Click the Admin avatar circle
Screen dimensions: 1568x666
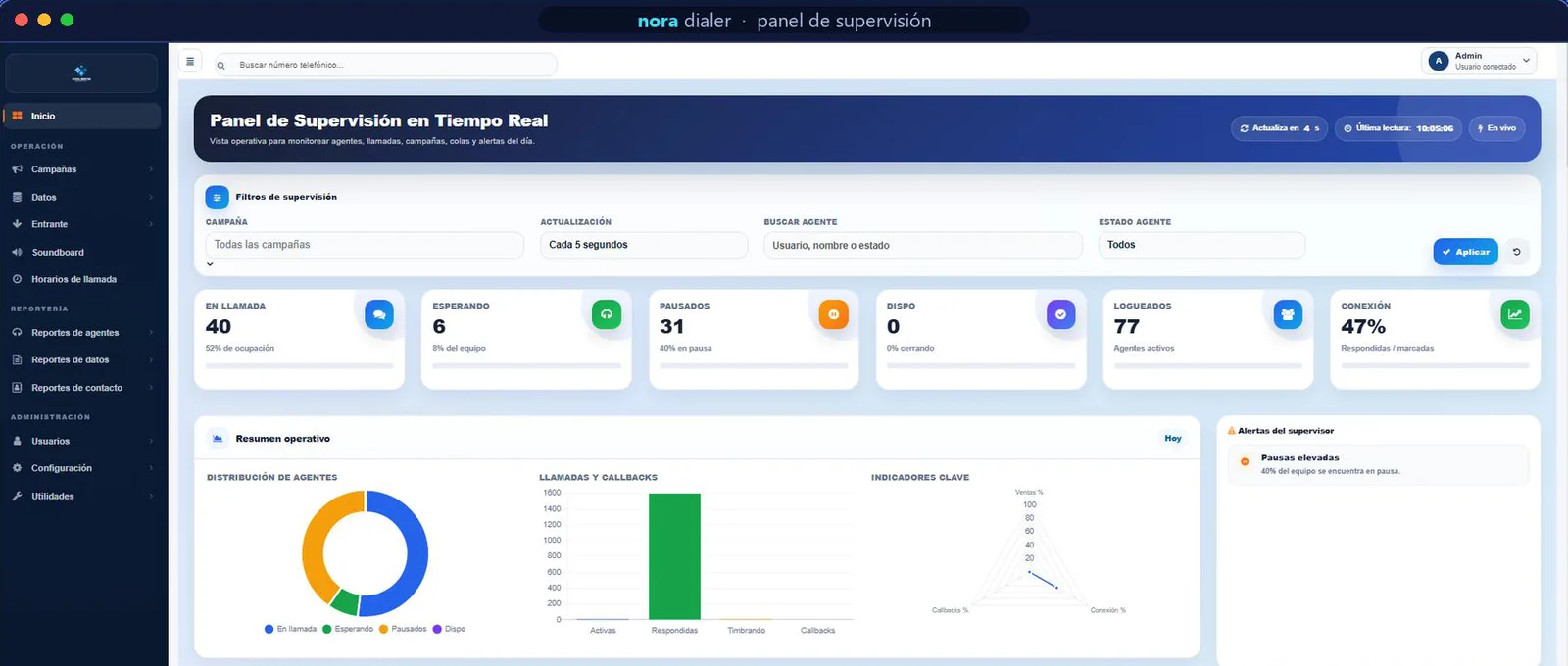pyautogui.click(x=1439, y=61)
